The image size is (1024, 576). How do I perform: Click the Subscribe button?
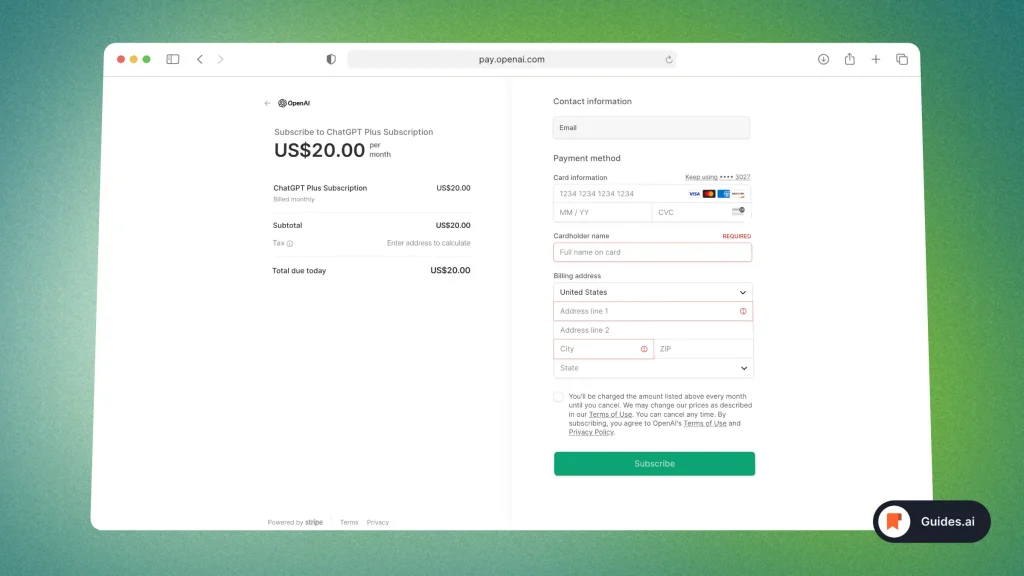[654, 464]
